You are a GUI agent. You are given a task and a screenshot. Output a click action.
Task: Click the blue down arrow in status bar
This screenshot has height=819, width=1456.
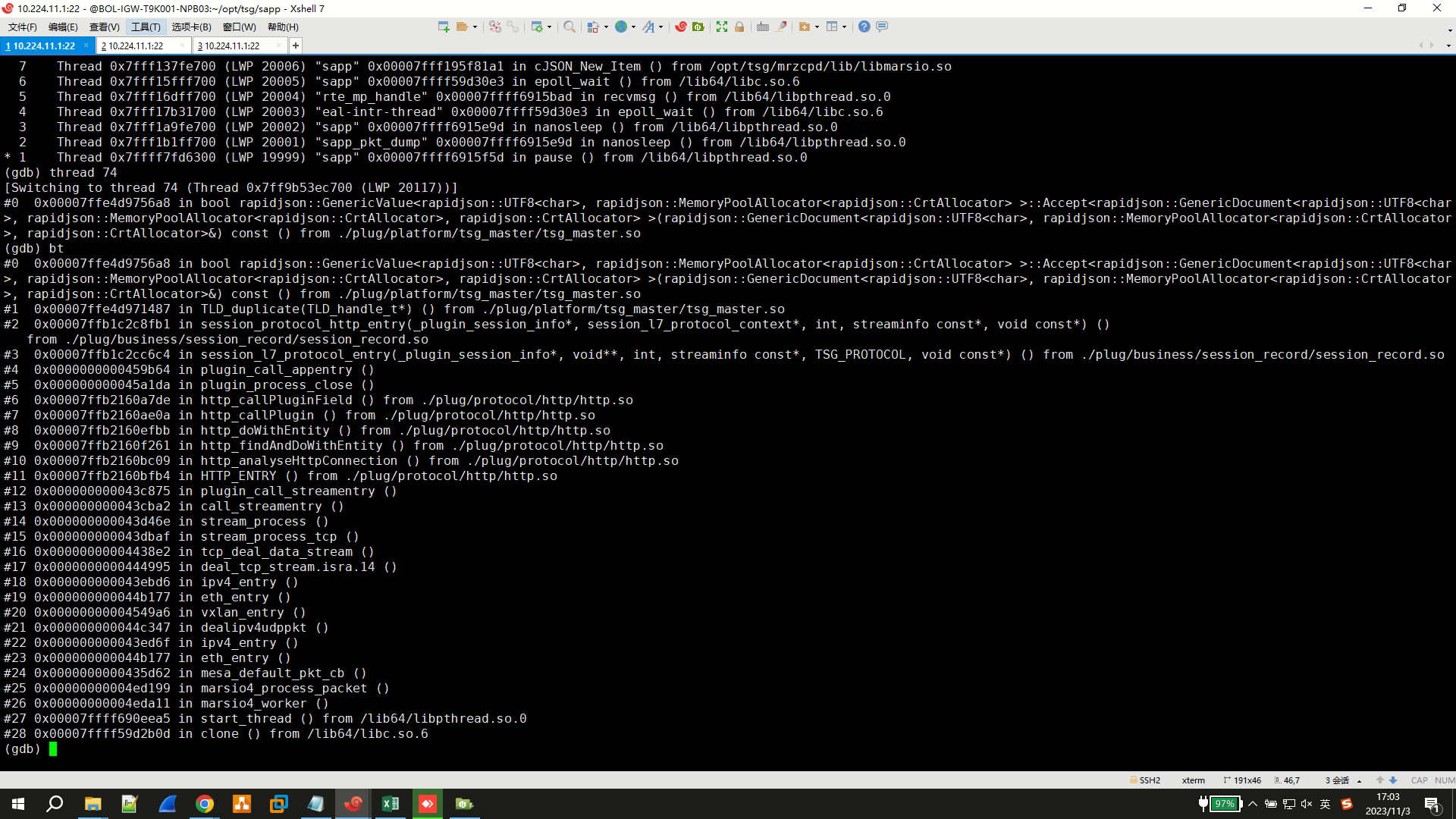[1393, 780]
